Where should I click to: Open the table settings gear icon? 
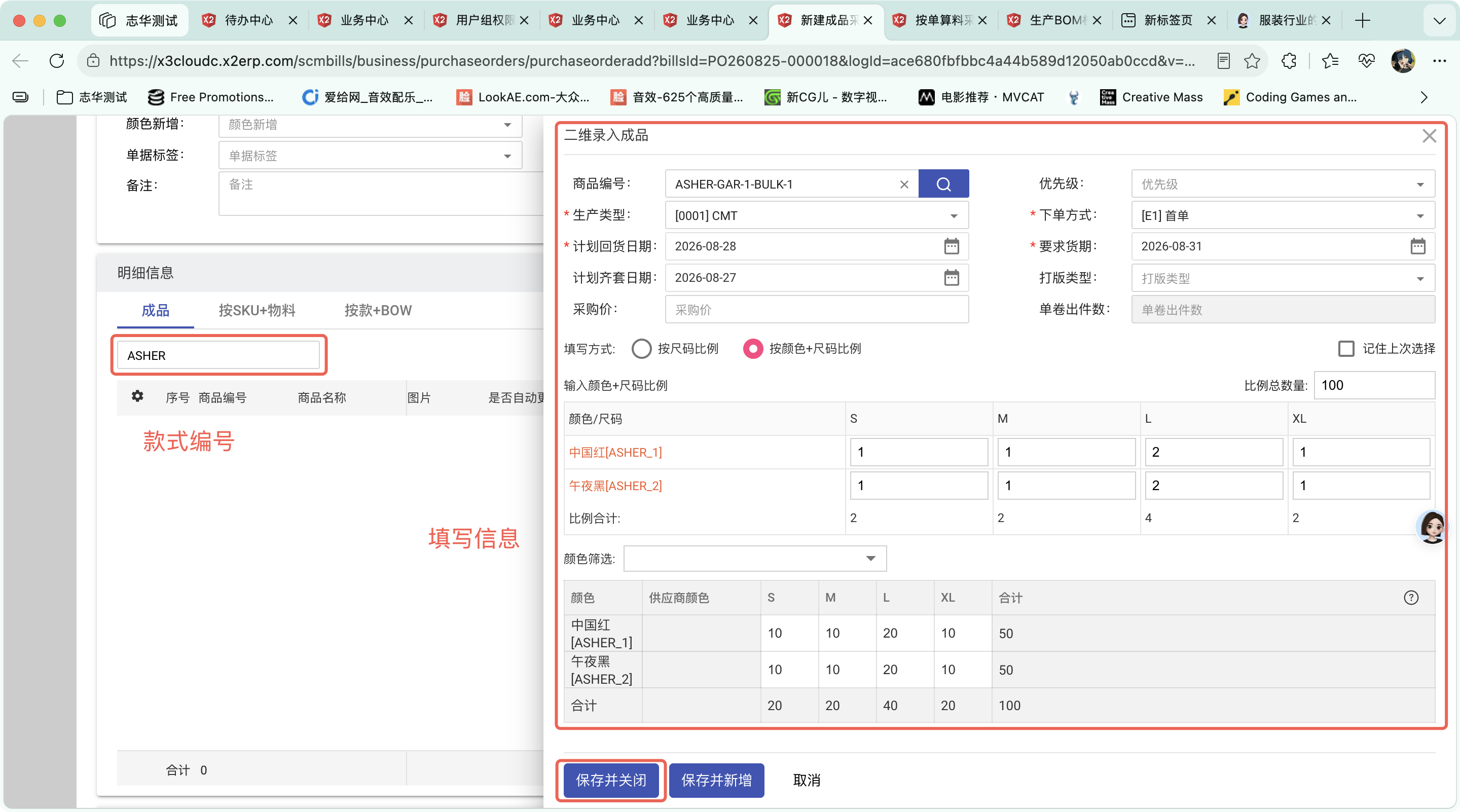click(x=137, y=396)
